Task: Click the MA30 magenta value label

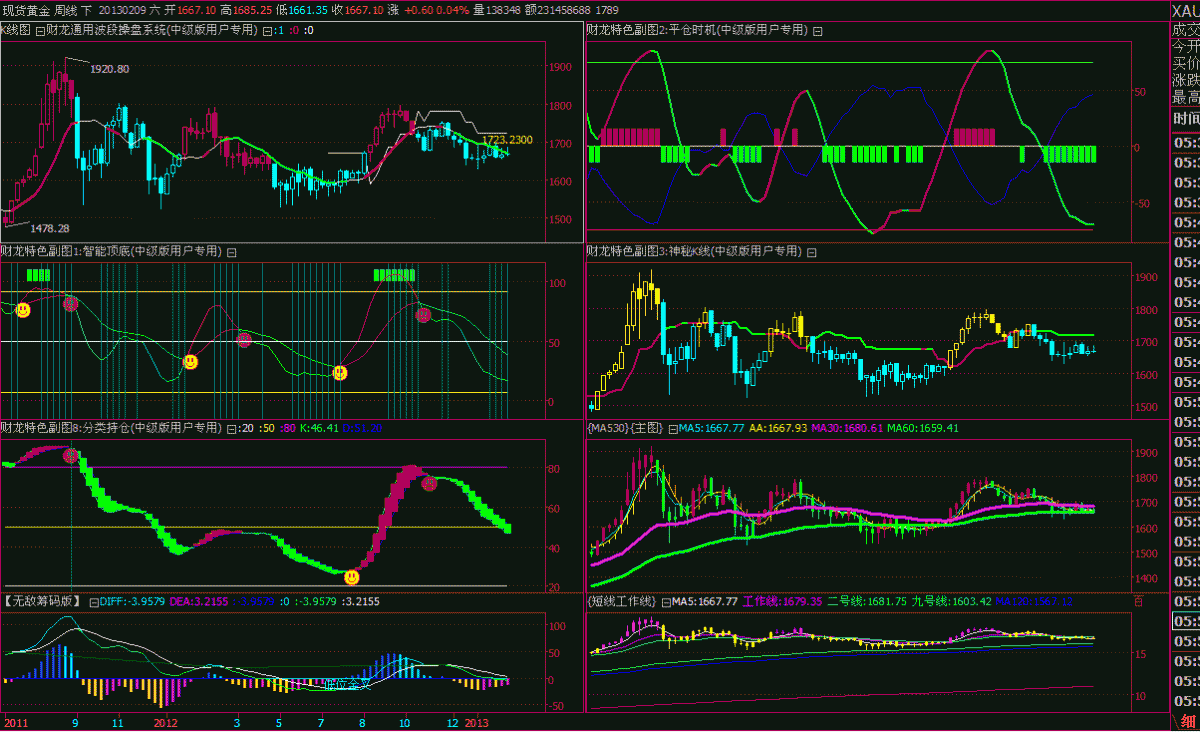Action: [846, 428]
